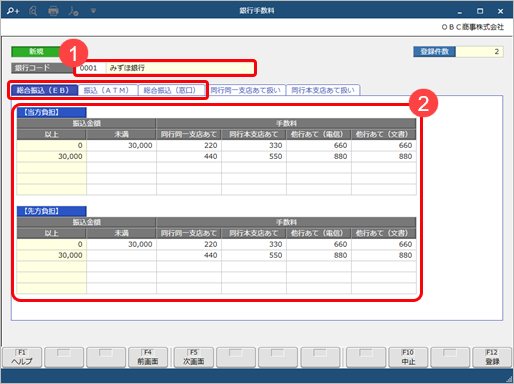Screen dimensions: 514x384
Task: Click the empty third 以上 row in 当方負担
Action: click(x=52, y=168)
